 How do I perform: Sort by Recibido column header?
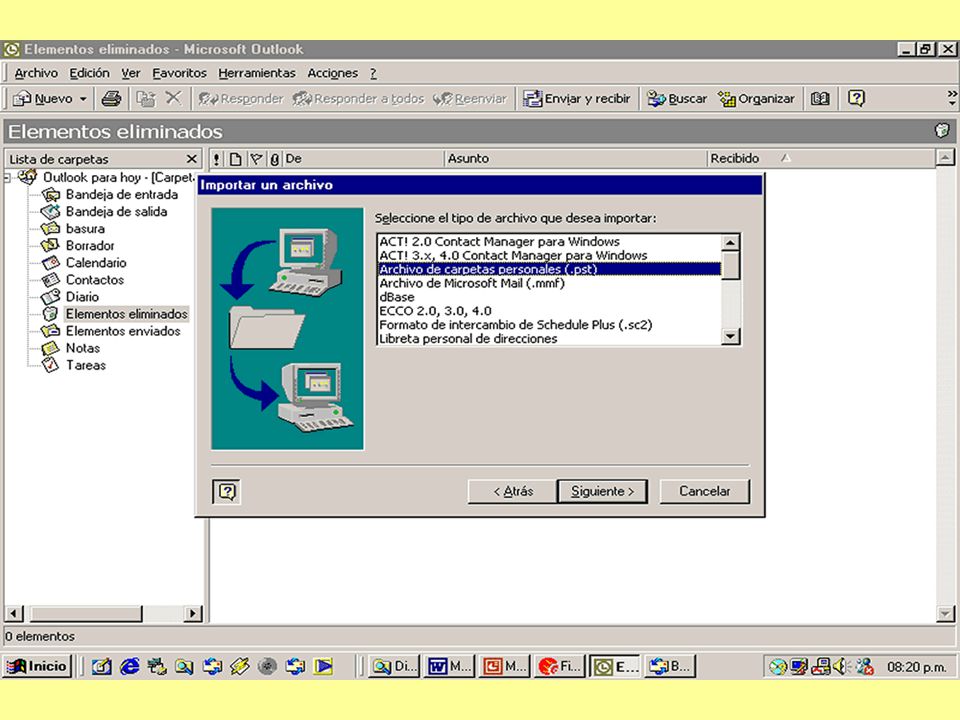(821, 159)
